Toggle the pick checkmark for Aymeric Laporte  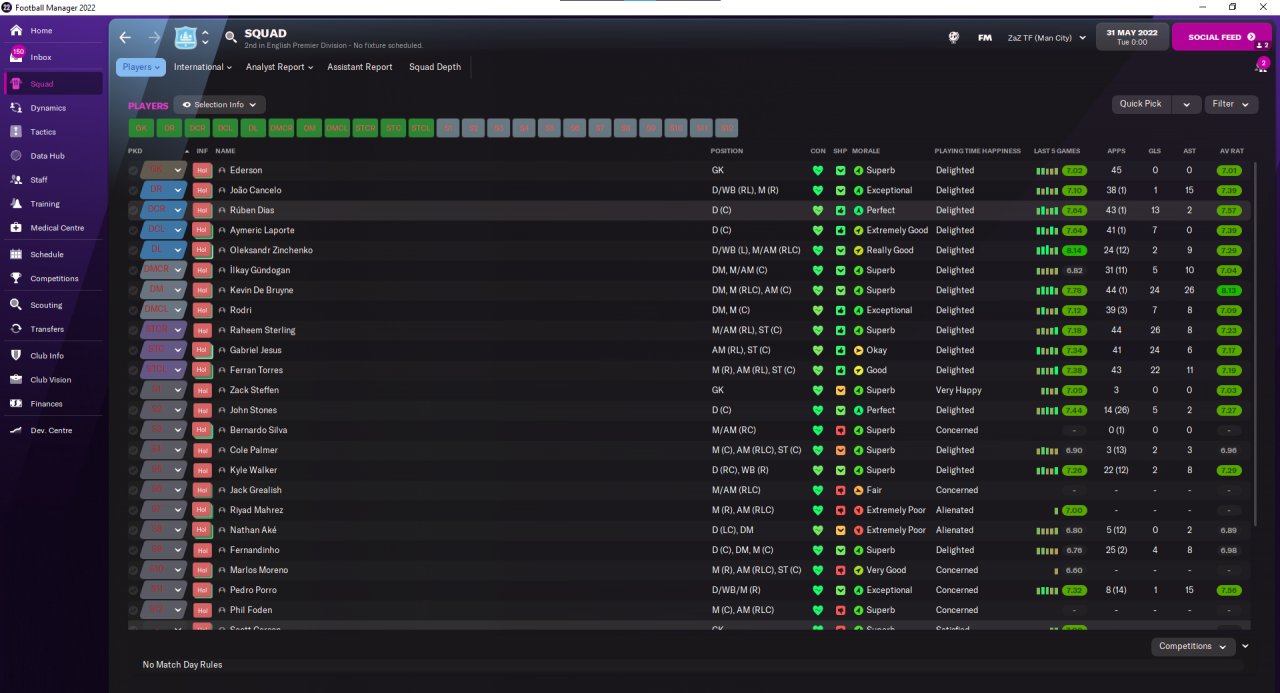click(134, 230)
